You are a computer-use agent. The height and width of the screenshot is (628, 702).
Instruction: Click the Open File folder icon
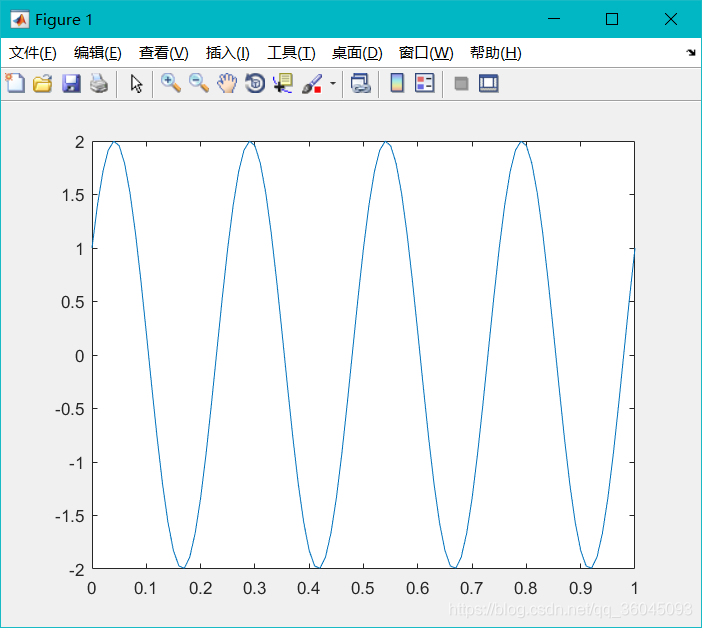point(42,84)
